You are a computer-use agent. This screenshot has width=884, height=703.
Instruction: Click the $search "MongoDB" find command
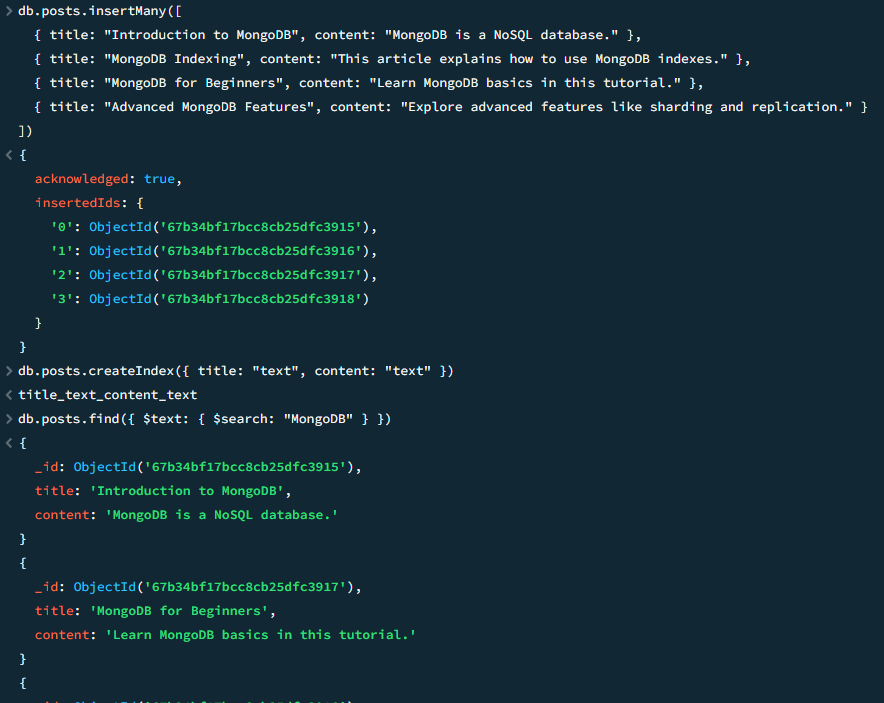pos(204,419)
